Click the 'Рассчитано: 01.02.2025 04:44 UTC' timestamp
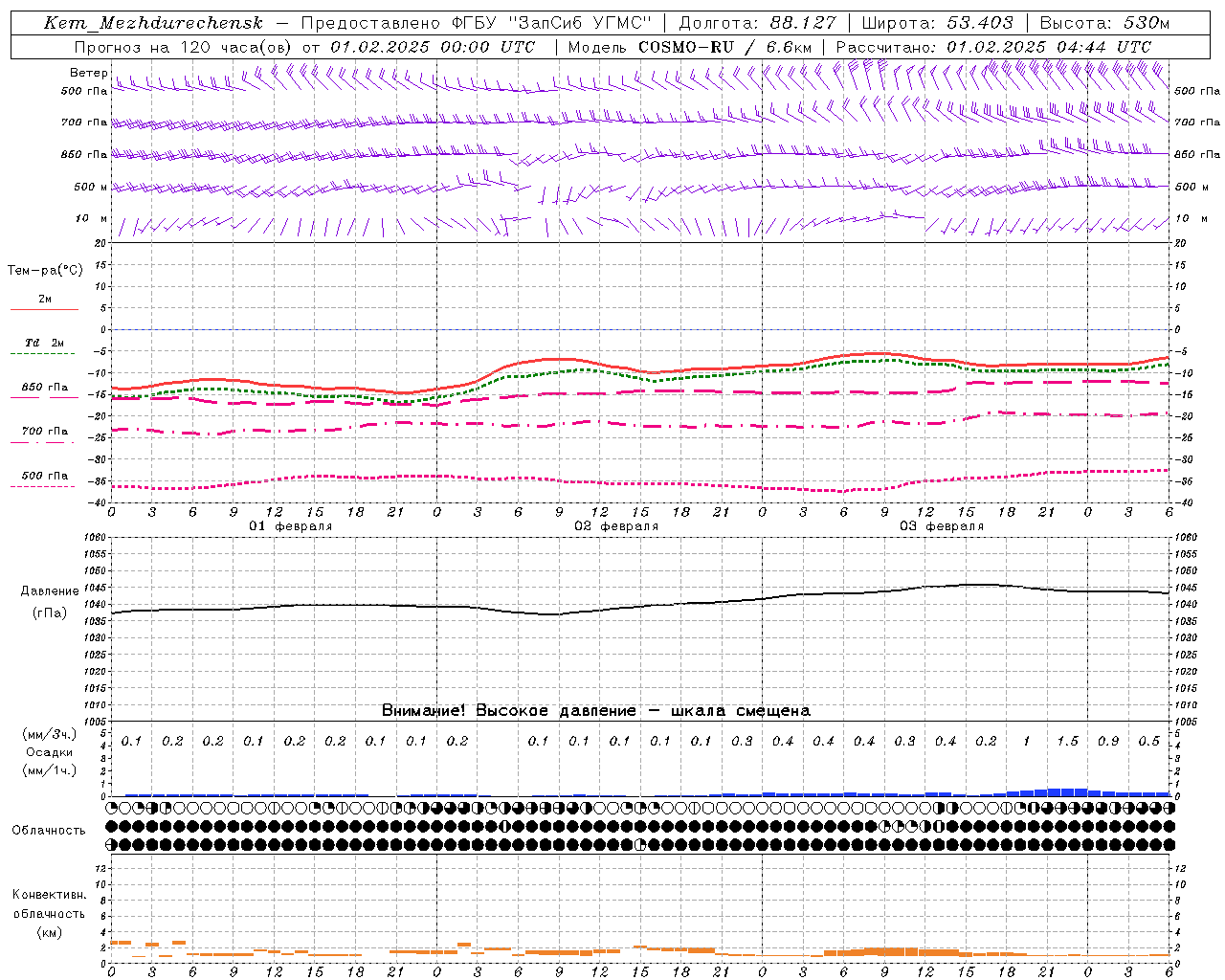Screen dimensions: 1225x980 (x=993, y=47)
